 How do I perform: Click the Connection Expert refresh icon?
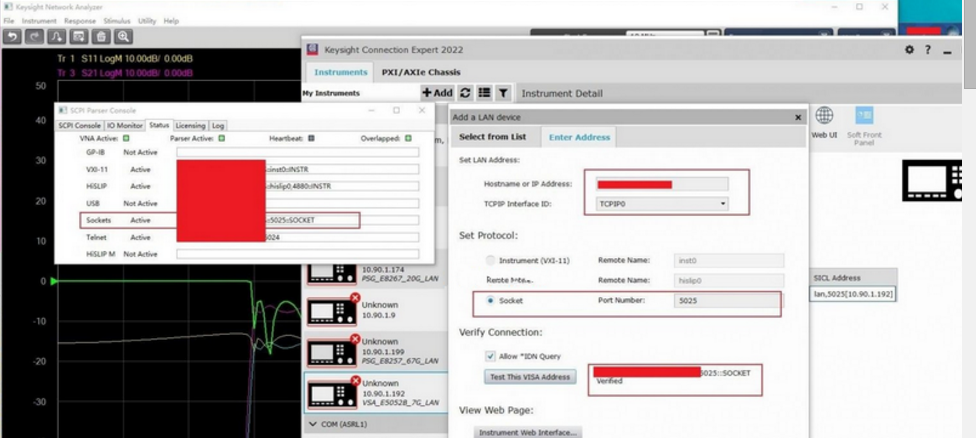(465, 93)
